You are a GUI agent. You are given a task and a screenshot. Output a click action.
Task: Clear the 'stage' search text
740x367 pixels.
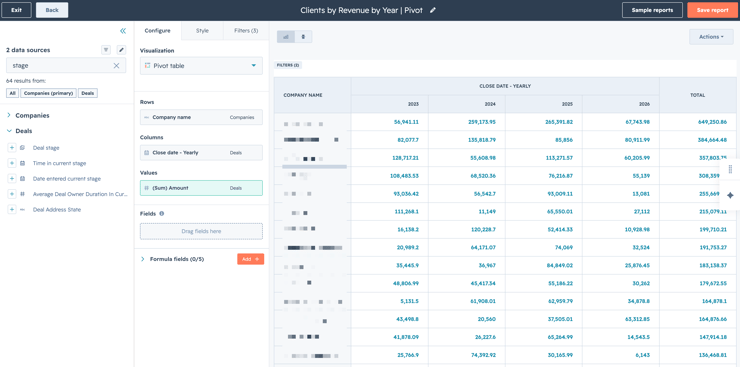[x=116, y=66]
